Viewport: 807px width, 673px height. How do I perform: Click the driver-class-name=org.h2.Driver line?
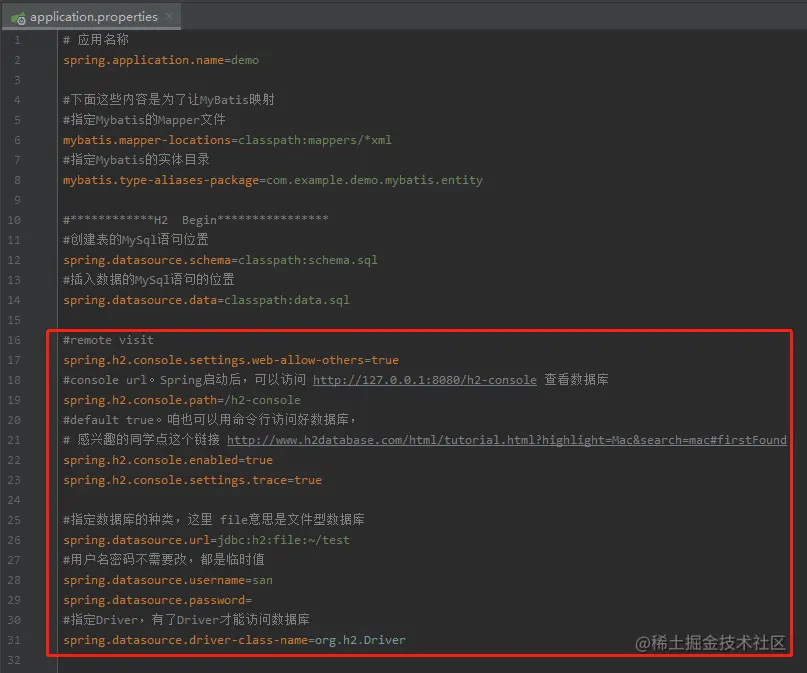click(x=234, y=641)
